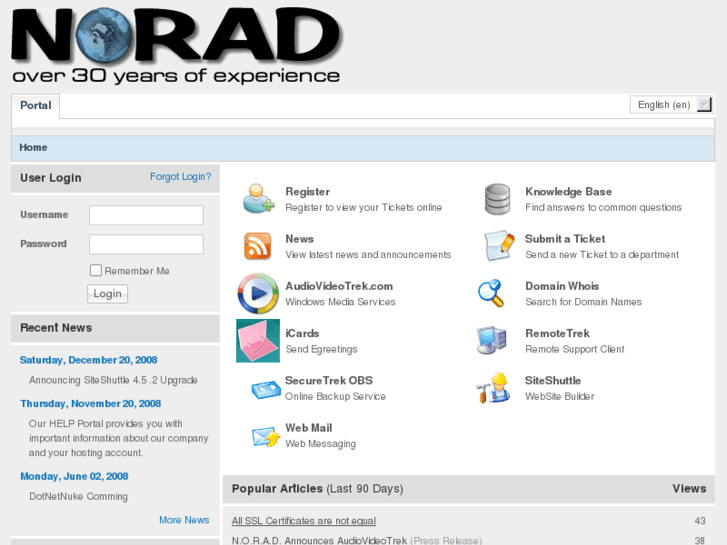Image resolution: width=727 pixels, height=545 pixels.
Task: Open the SecureTrek OBS title link
Action: pyautogui.click(x=329, y=381)
